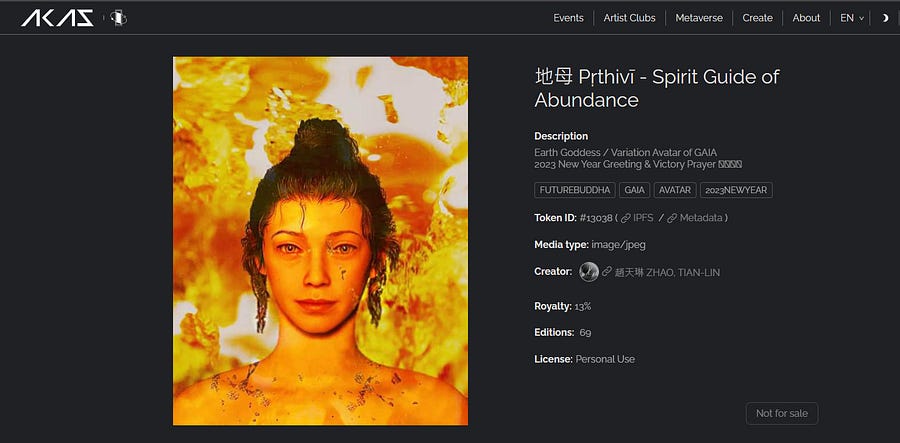Screen dimensions: 900x443
Task: Select the FUTUREBUDDHA tag
Action: click(575, 190)
